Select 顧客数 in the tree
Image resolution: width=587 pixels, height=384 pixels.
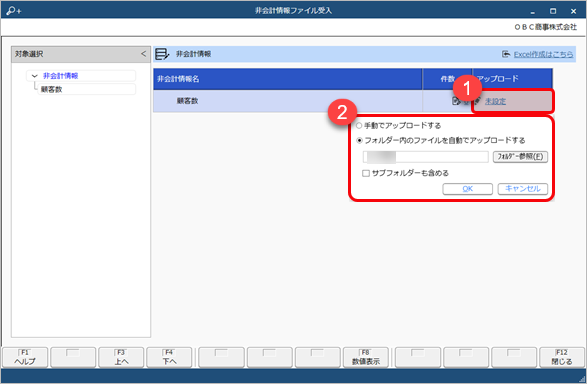click(51, 89)
